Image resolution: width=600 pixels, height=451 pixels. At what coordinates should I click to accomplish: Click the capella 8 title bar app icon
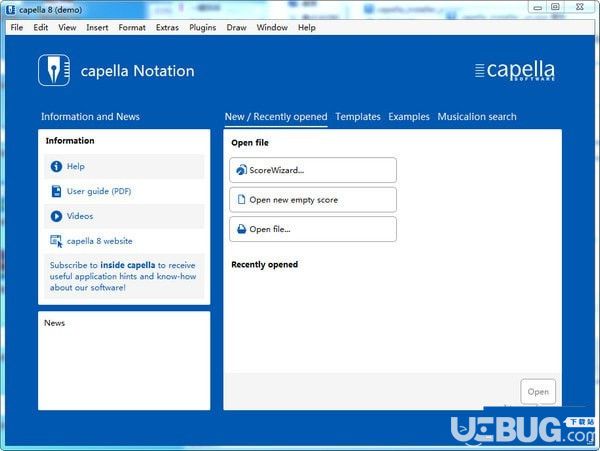point(11,10)
